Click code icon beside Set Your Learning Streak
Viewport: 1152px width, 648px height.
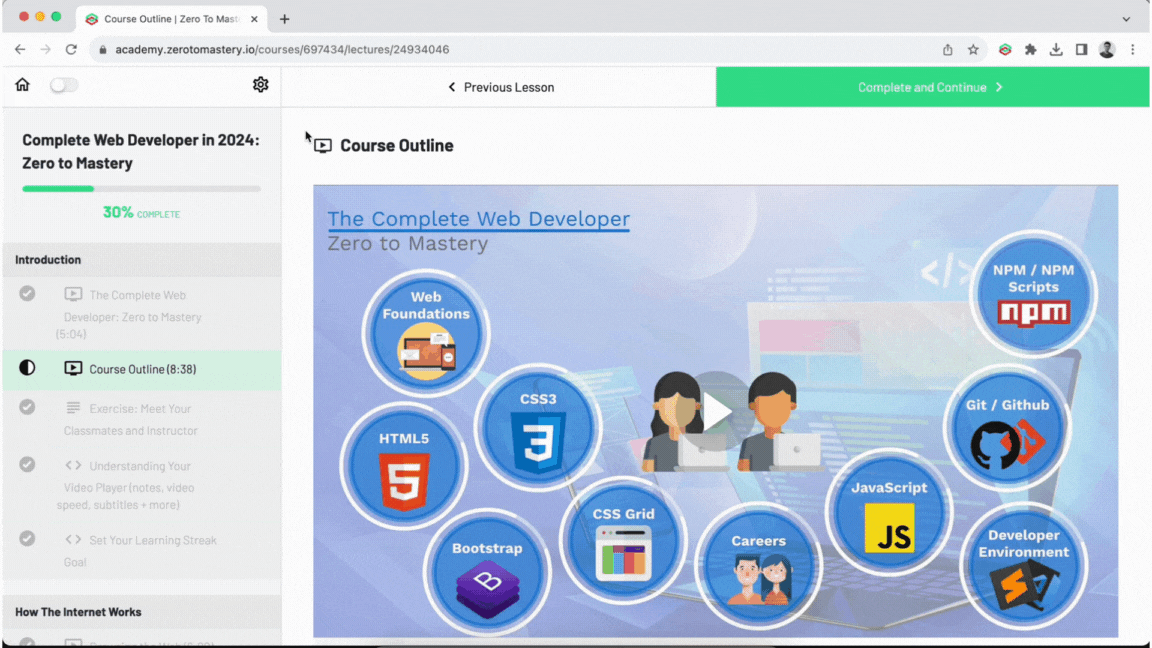(x=73, y=539)
